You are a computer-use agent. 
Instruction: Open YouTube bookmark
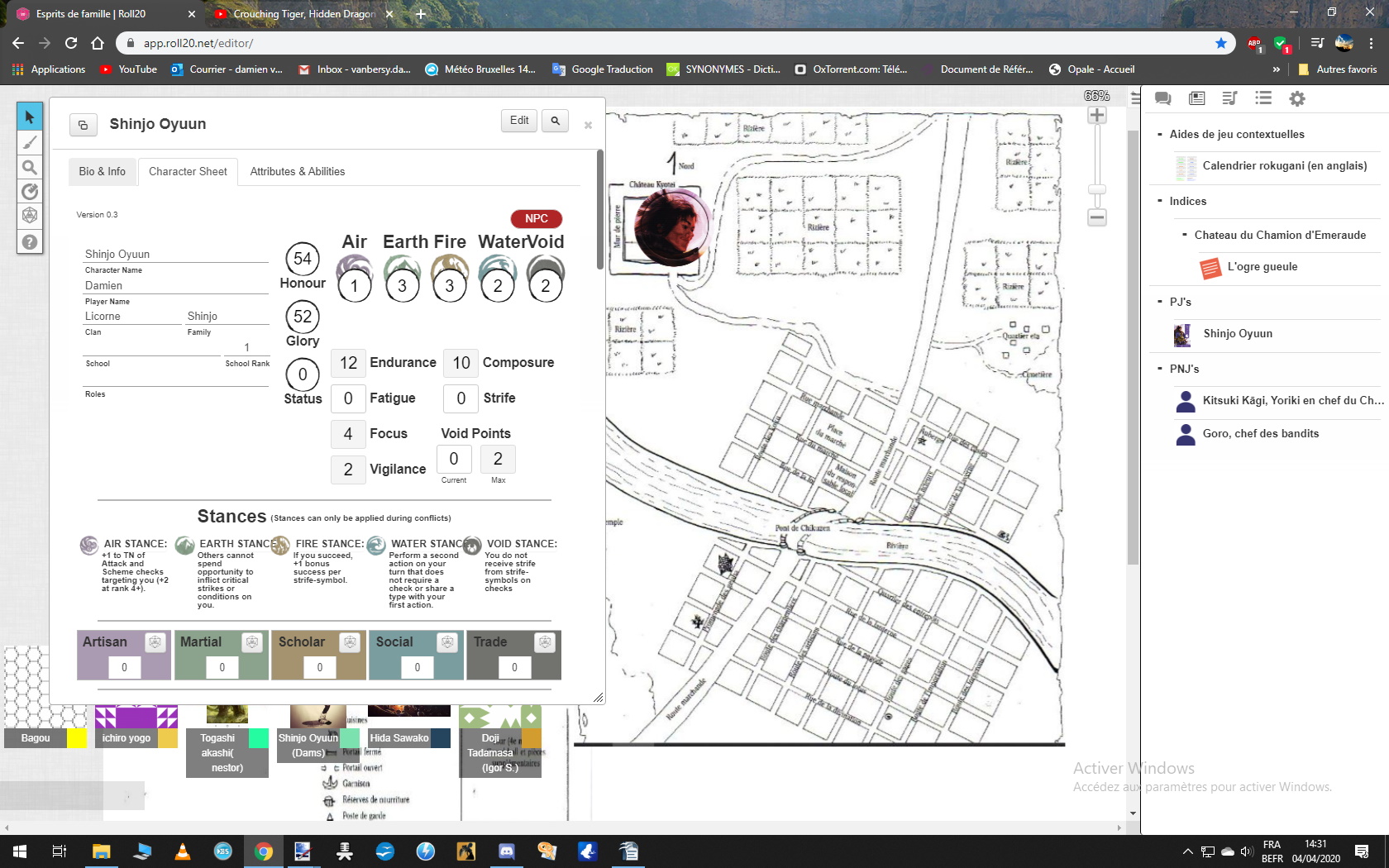point(128,69)
